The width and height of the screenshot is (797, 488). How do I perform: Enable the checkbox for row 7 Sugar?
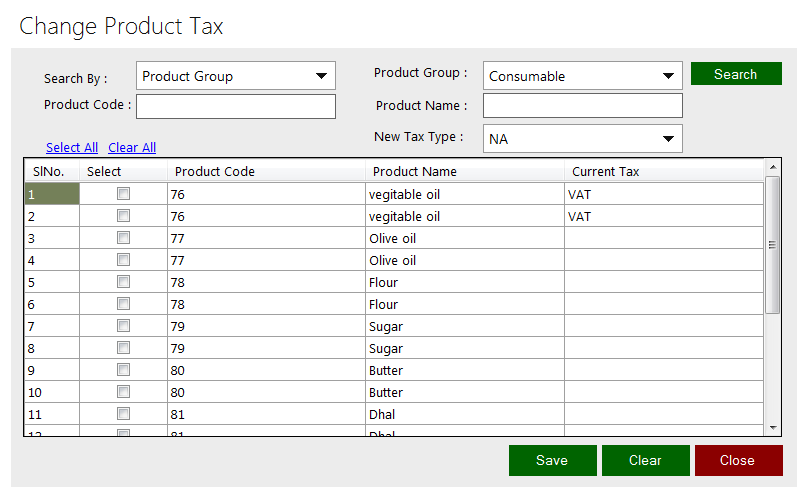click(123, 326)
